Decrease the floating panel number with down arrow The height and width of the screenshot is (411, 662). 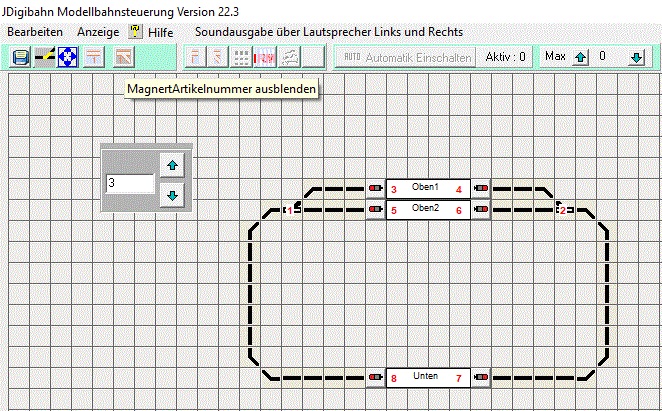pyautogui.click(x=172, y=196)
